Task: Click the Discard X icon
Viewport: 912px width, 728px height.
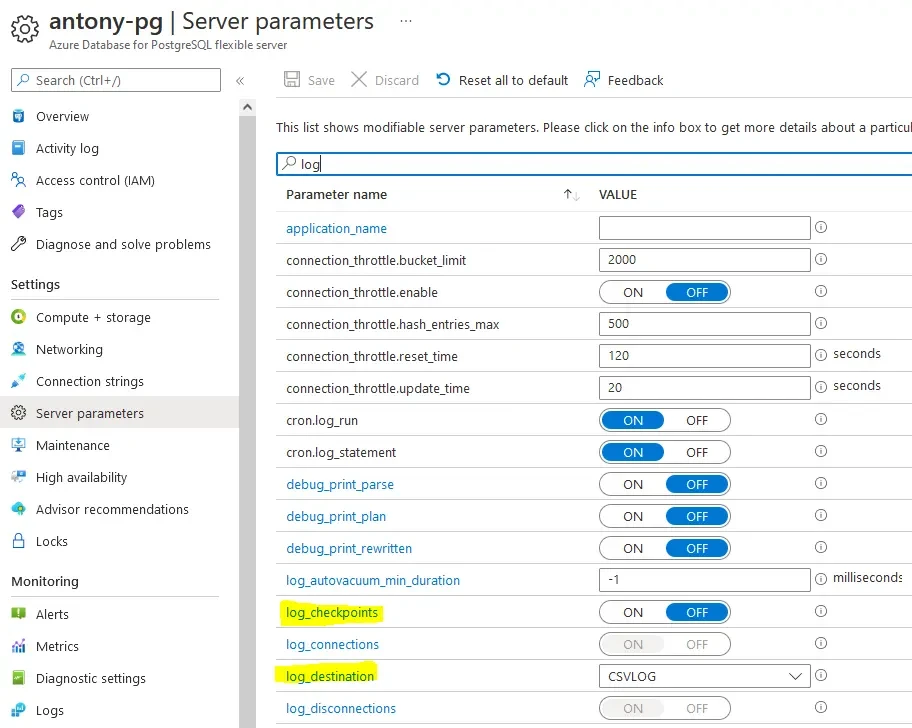Action: pyautogui.click(x=359, y=80)
